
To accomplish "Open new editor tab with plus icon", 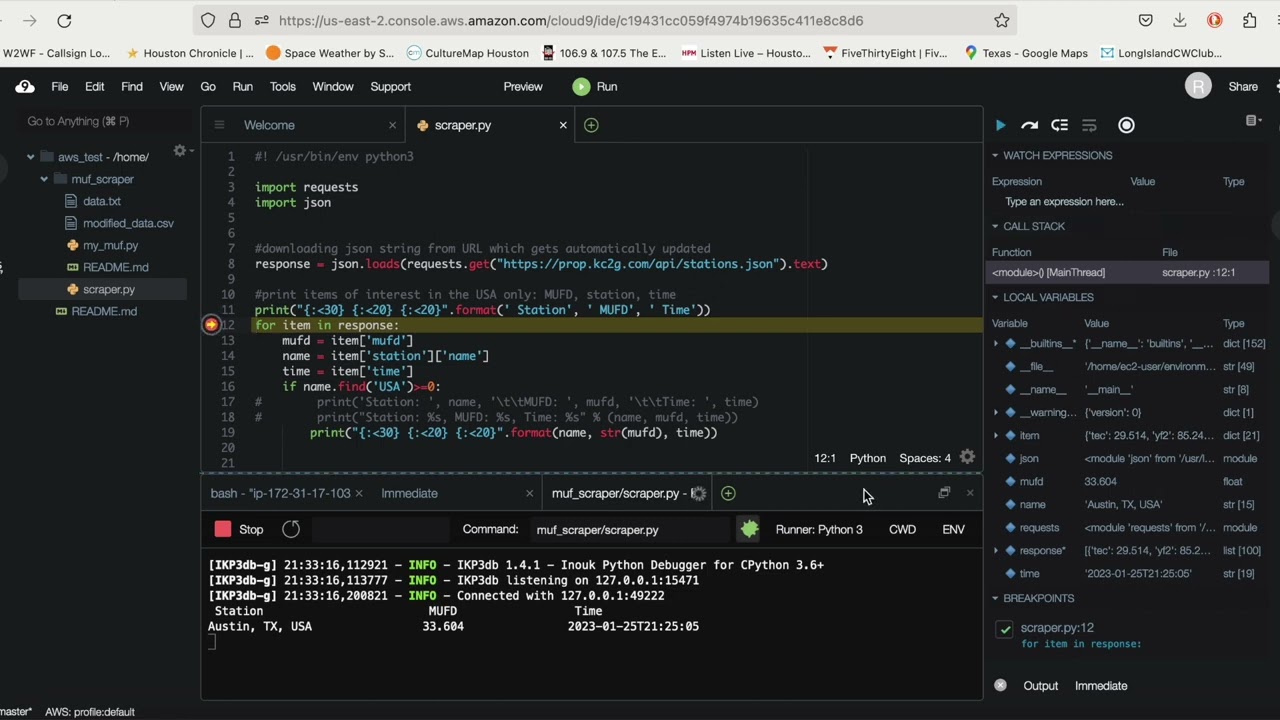I will click(591, 125).
